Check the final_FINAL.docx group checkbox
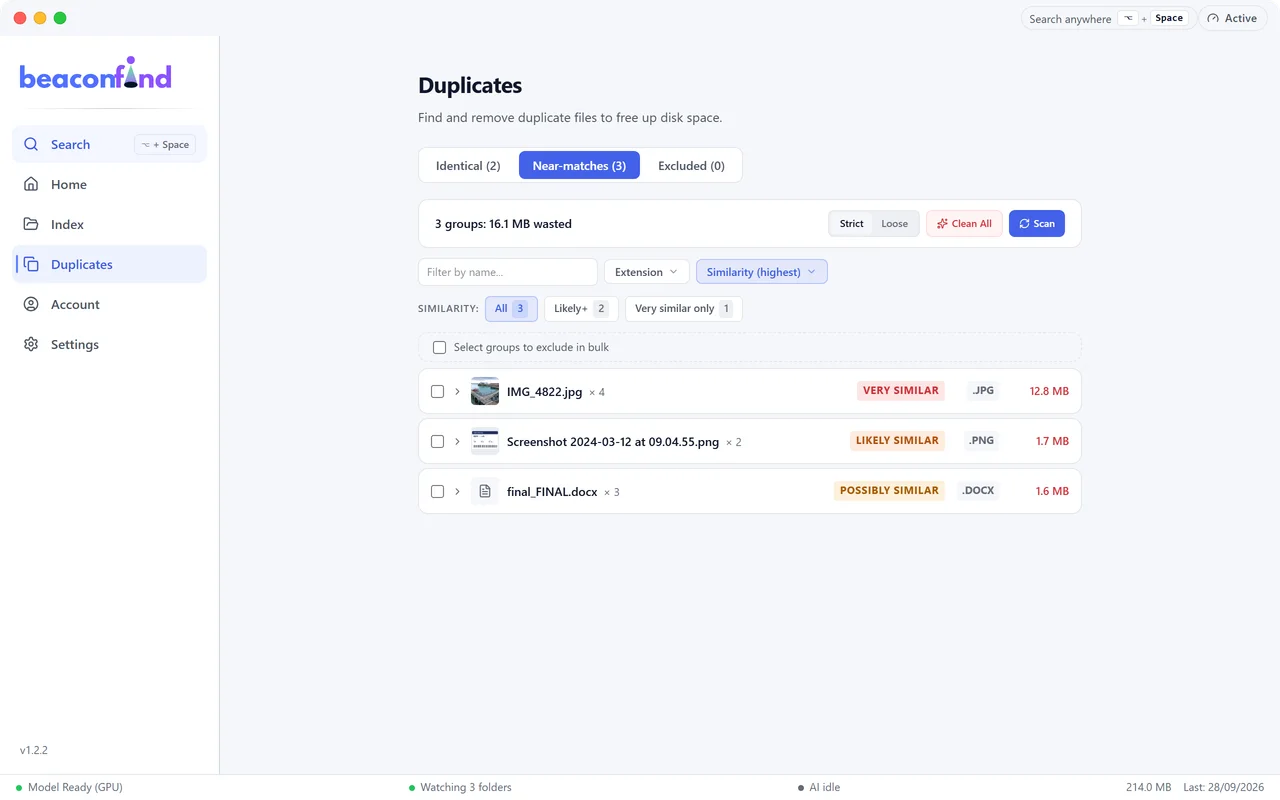Viewport: 1280px width, 800px height. click(x=437, y=491)
